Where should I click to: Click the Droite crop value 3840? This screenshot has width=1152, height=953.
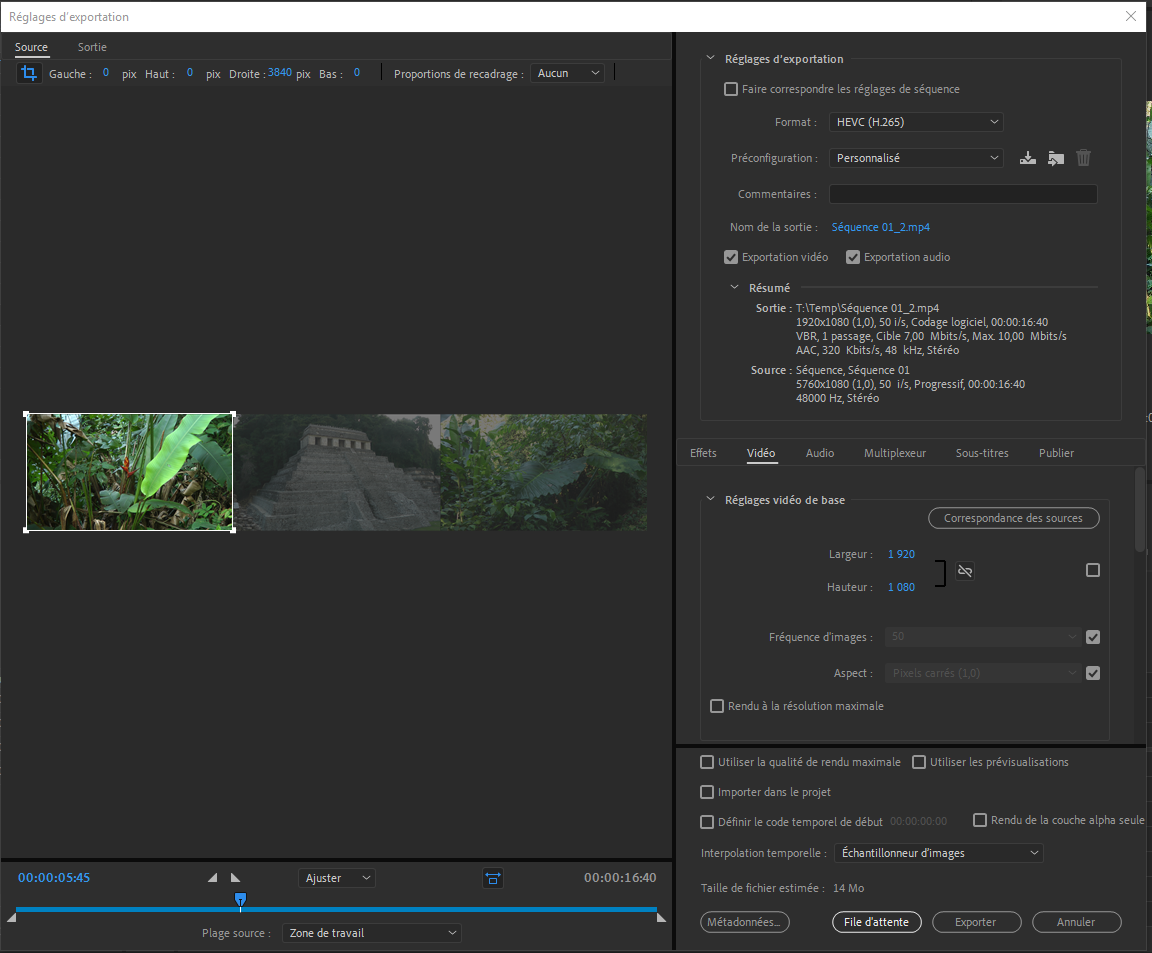pyautogui.click(x=280, y=72)
